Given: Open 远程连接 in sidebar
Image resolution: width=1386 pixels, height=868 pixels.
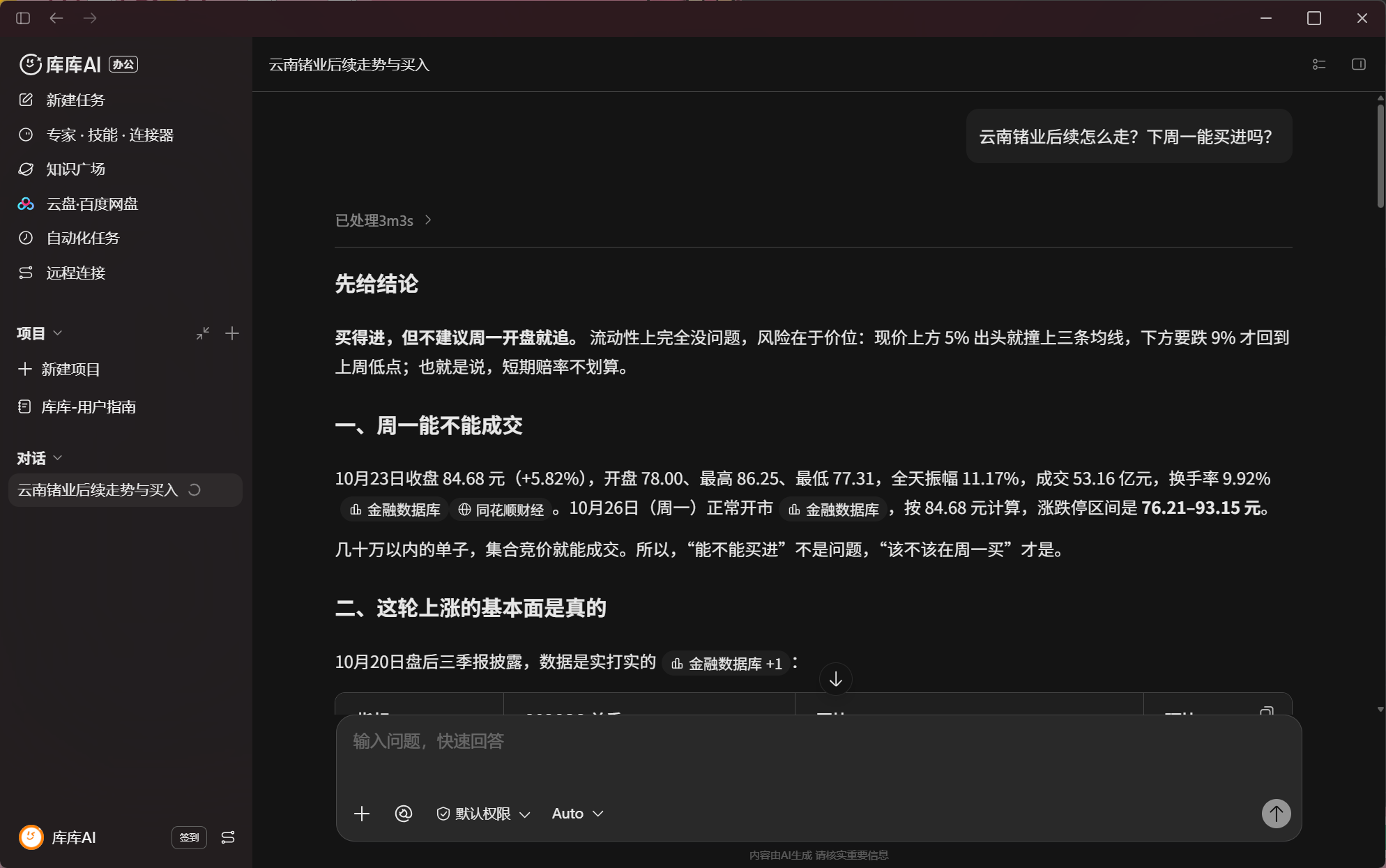Looking at the screenshot, I should pos(61,273).
